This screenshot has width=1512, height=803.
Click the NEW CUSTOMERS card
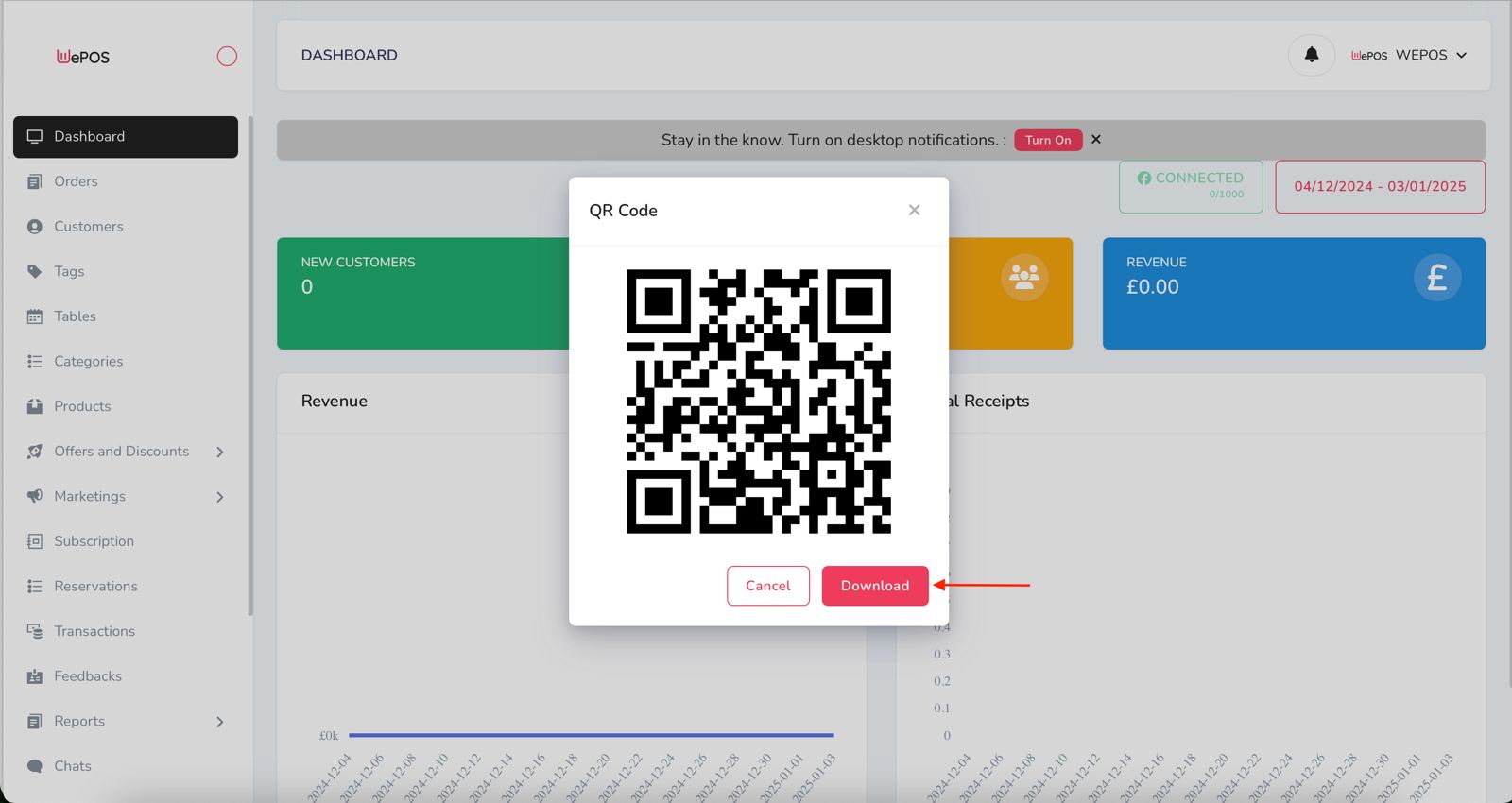click(x=423, y=293)
